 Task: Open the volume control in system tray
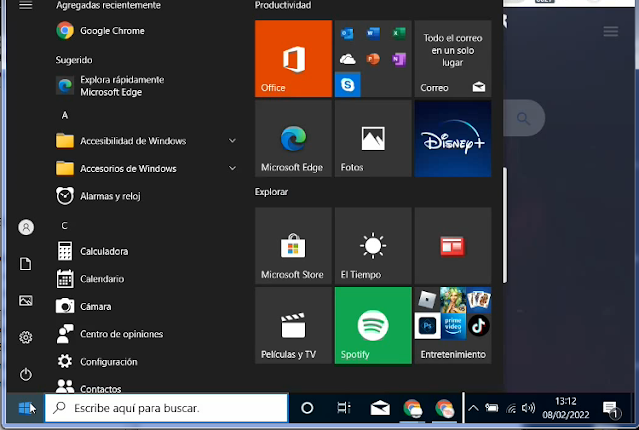528,408
